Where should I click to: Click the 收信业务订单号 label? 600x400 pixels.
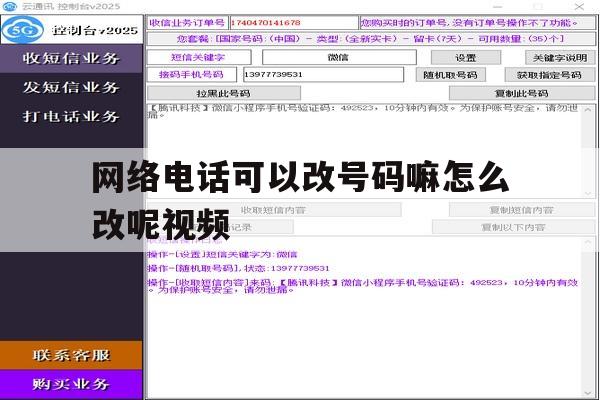188,23
